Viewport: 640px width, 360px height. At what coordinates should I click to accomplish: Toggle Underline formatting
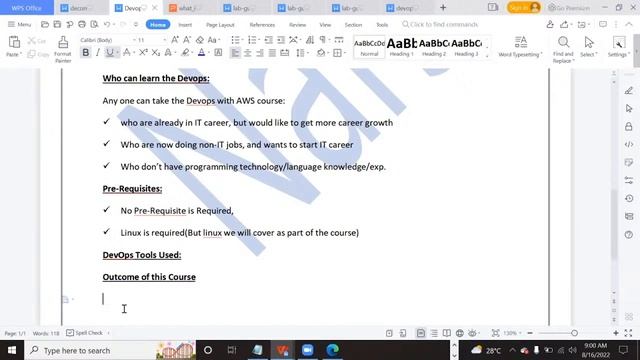click(x=109, y=52)
